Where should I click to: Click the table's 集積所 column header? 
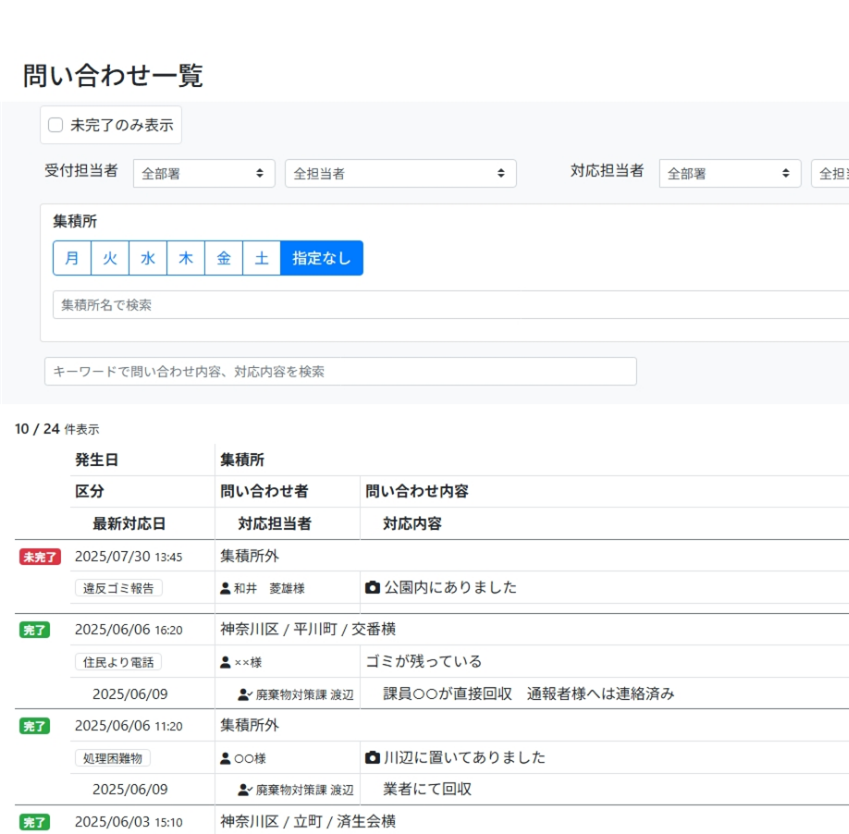tap(242, 460)
